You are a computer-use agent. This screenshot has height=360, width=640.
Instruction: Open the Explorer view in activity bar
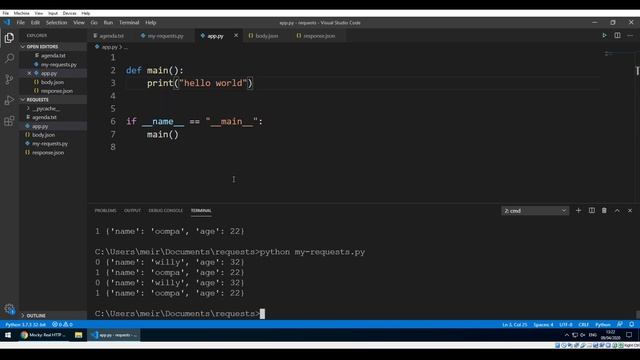pos(9,38)
